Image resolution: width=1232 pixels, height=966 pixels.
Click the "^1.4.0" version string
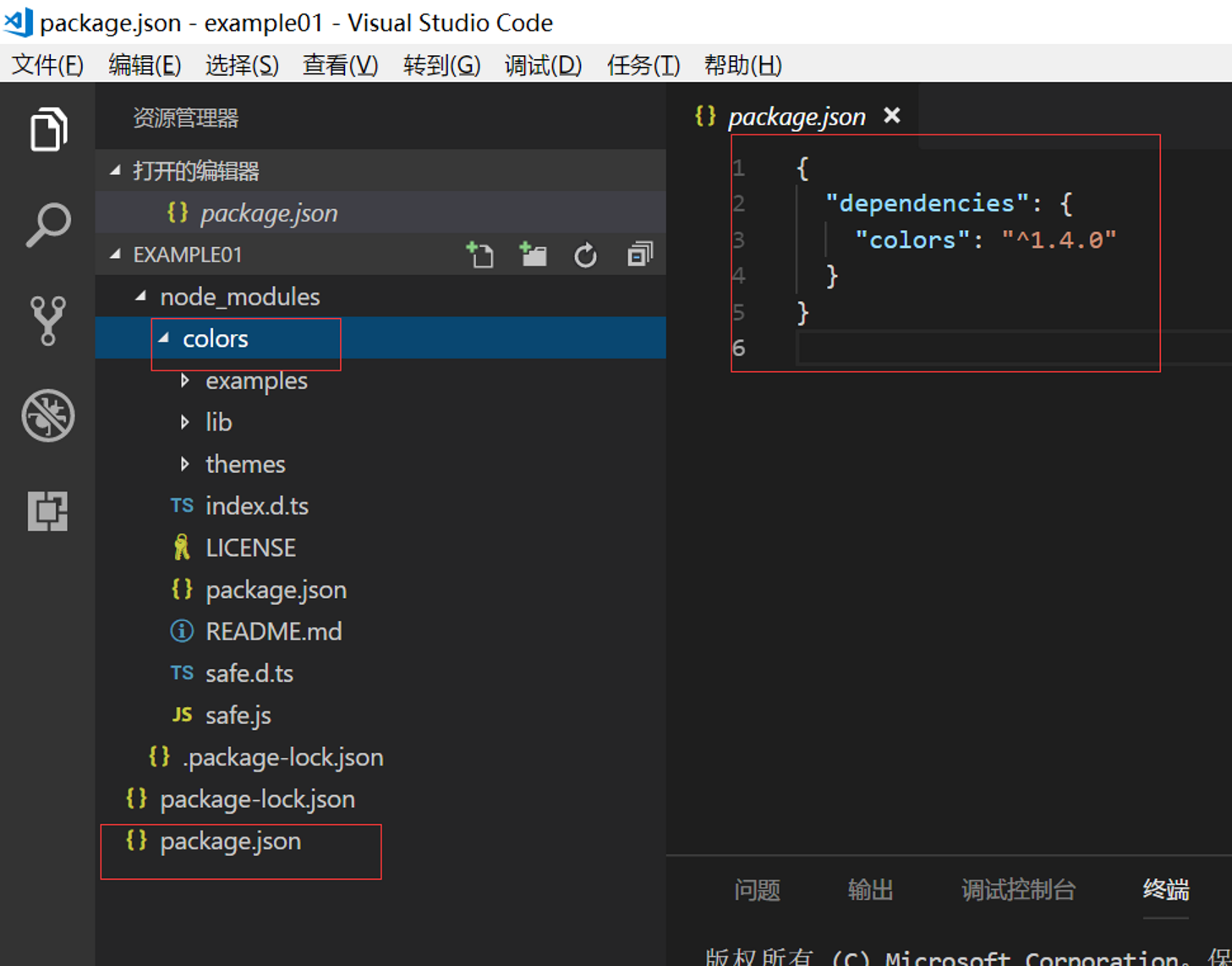(1060, 240)
